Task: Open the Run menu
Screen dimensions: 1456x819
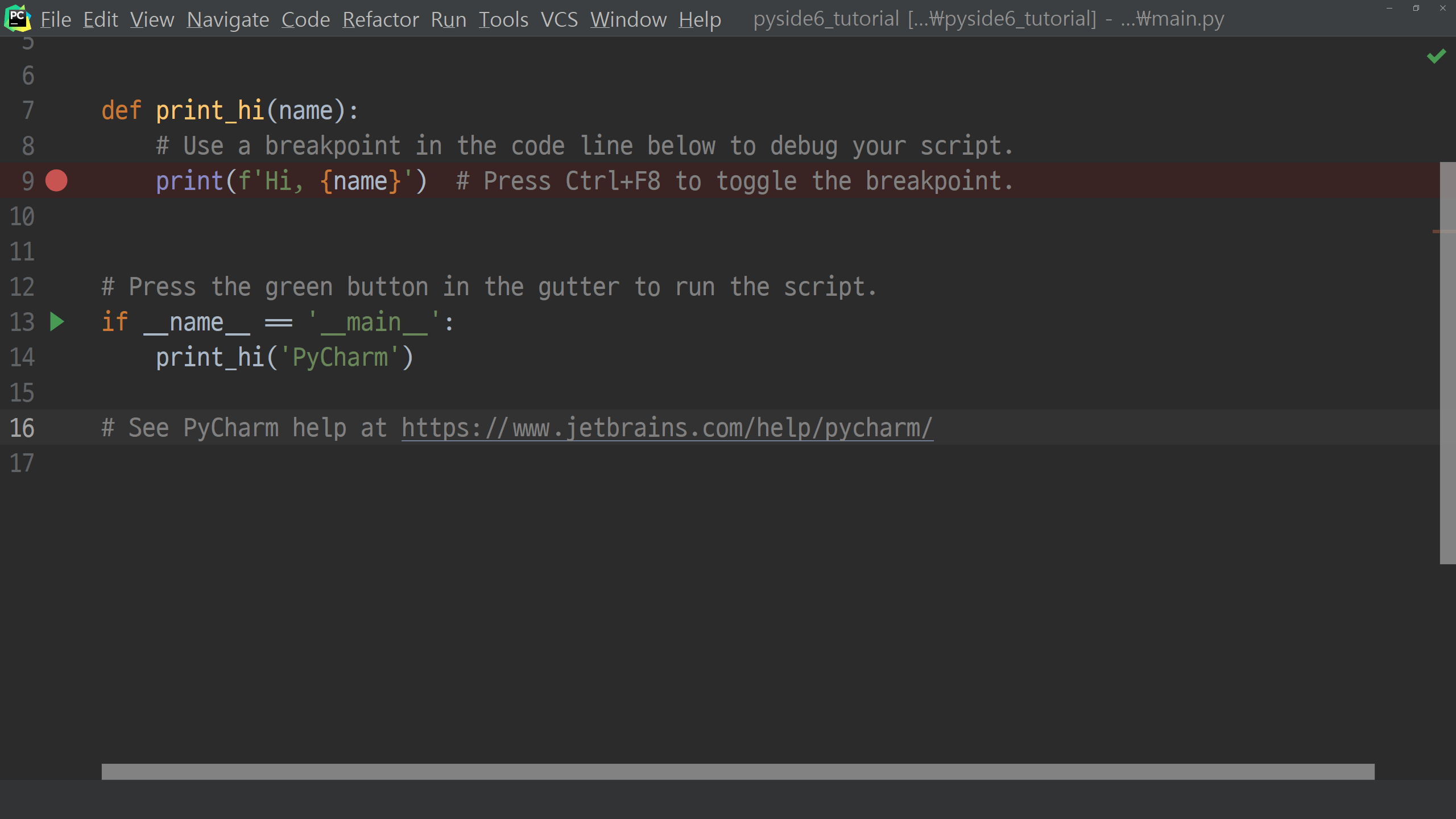Action: 448,20
